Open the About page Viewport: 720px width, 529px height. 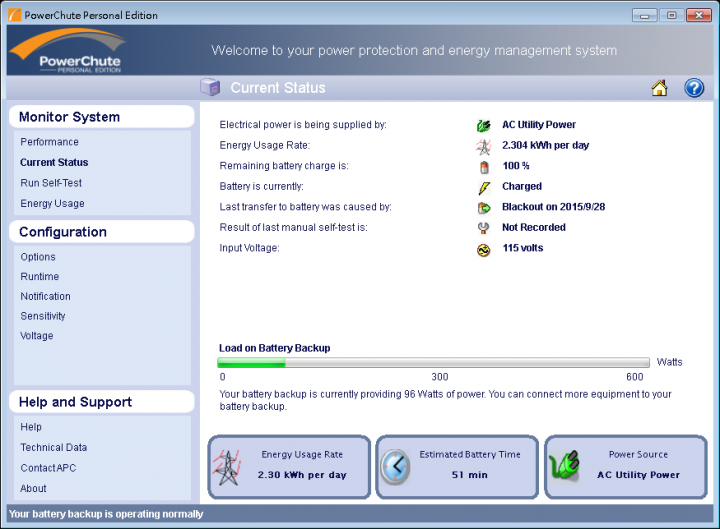point(33,489)
